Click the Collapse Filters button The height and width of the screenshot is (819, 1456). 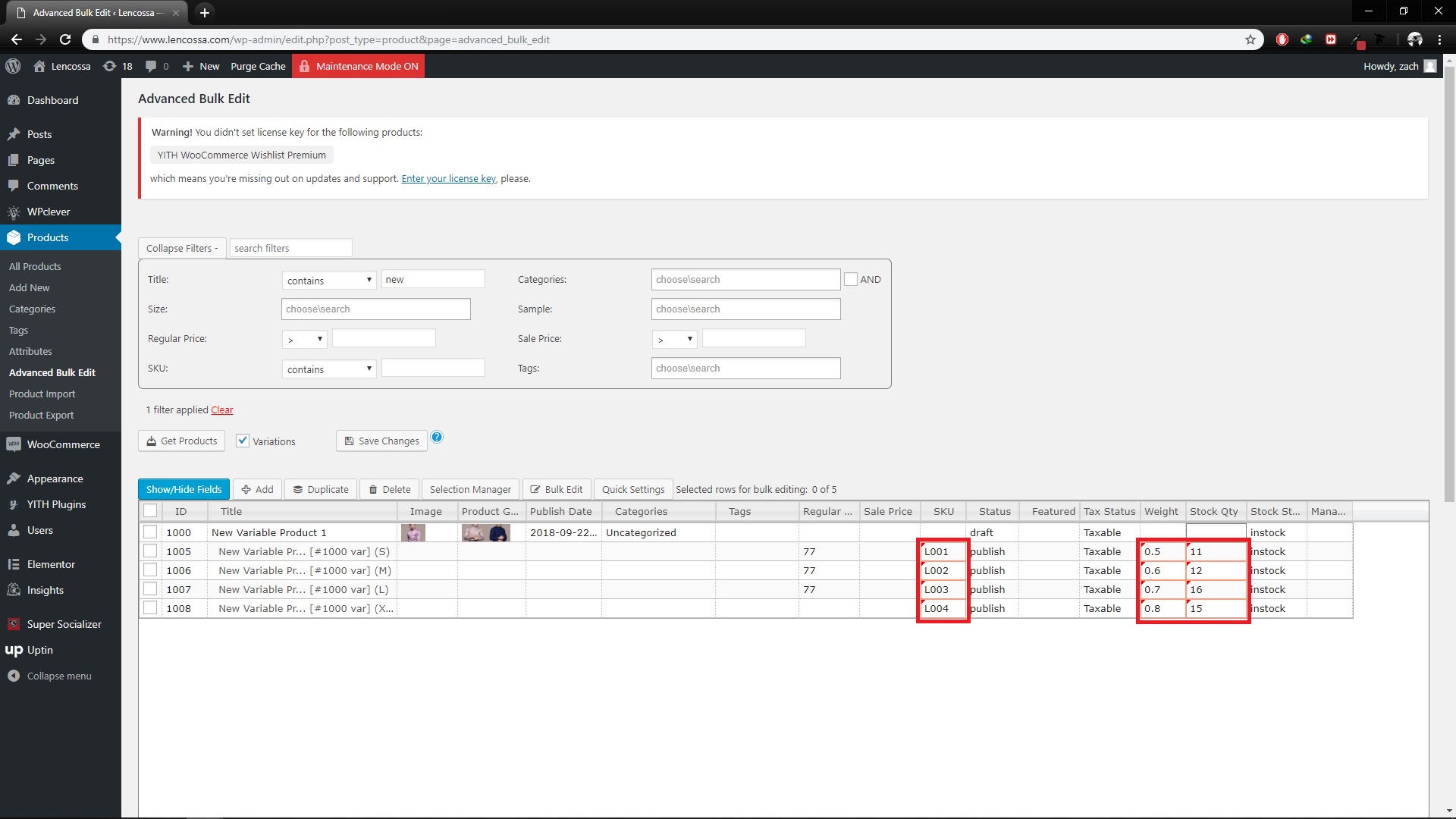click(x=182, y=248)
